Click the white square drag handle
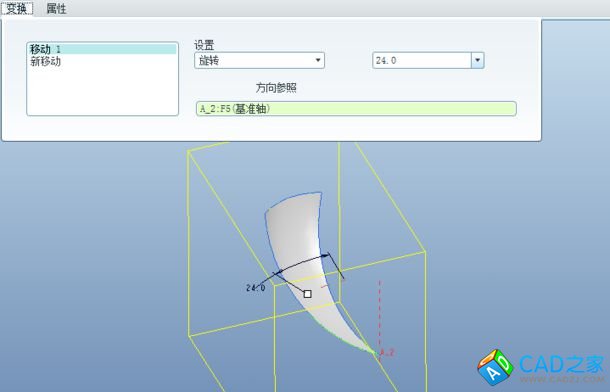Screen dimensions: 610x392 (x=307, y=294)
